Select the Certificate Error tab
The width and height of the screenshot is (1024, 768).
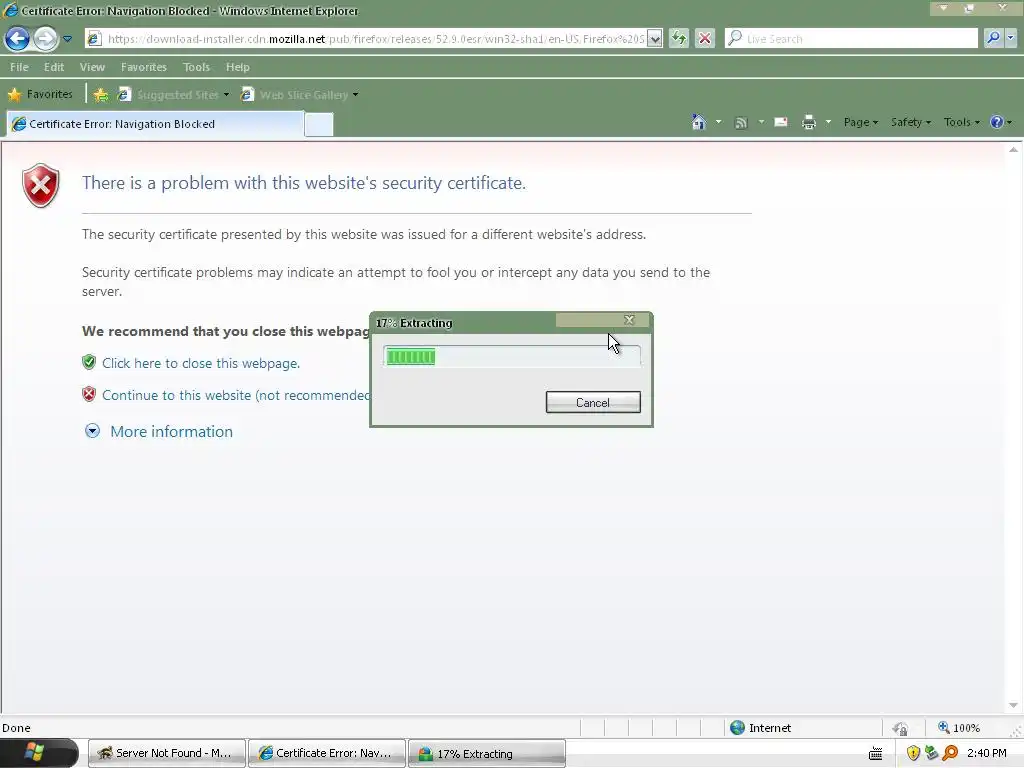click(154, 123)
